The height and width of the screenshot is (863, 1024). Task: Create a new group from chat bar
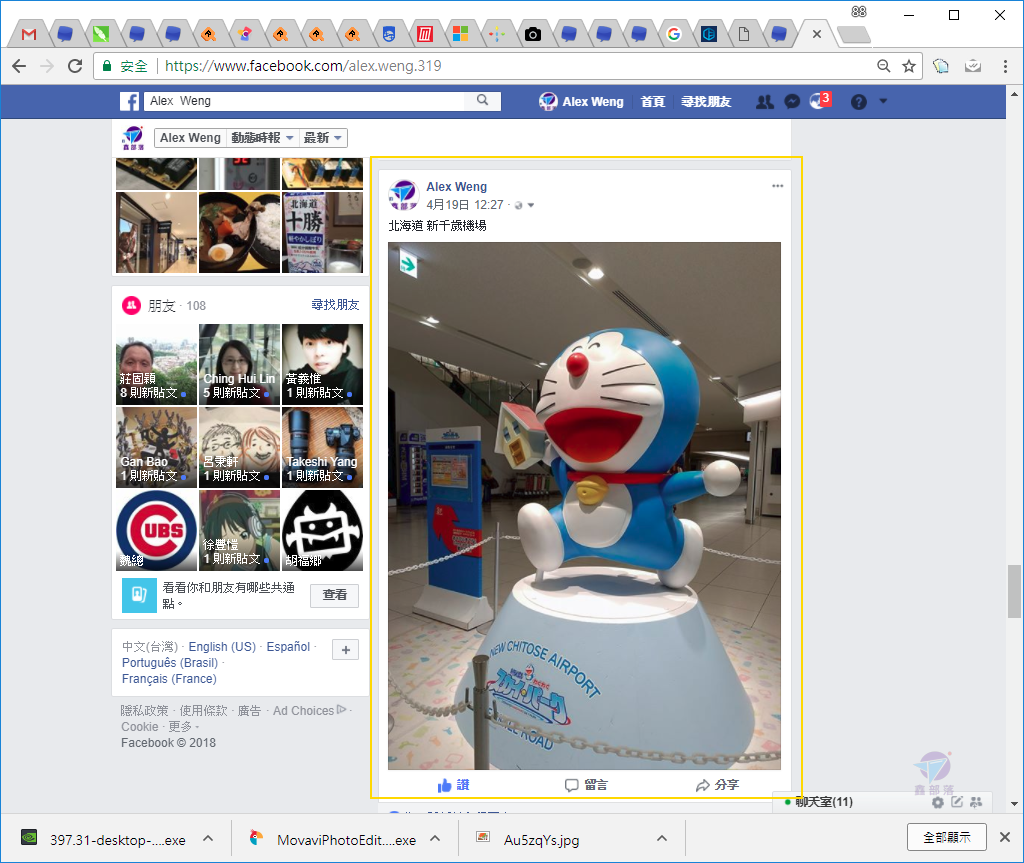tap(976, 802)
